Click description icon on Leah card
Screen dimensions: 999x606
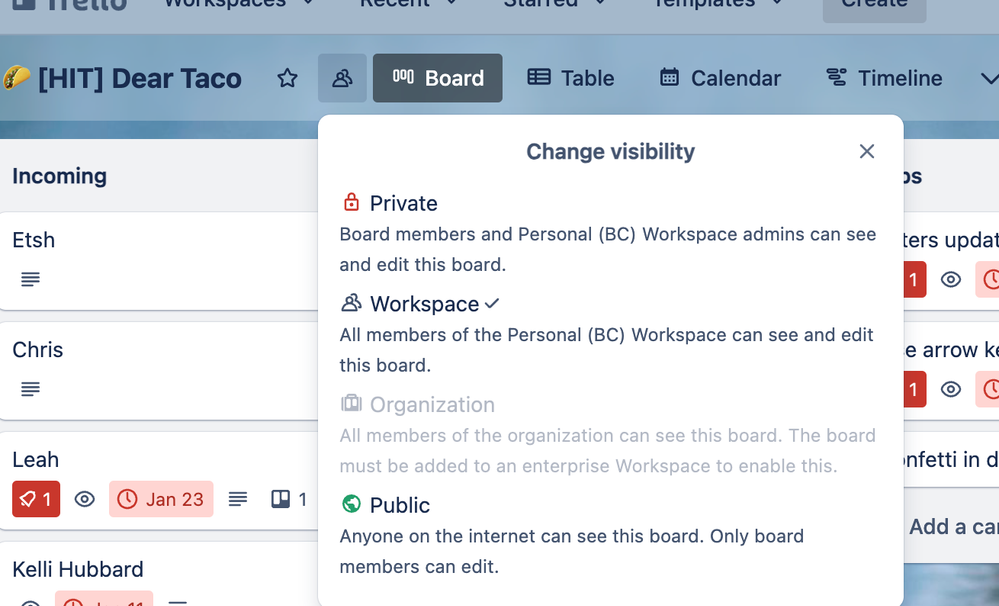(x=238, y=499)
